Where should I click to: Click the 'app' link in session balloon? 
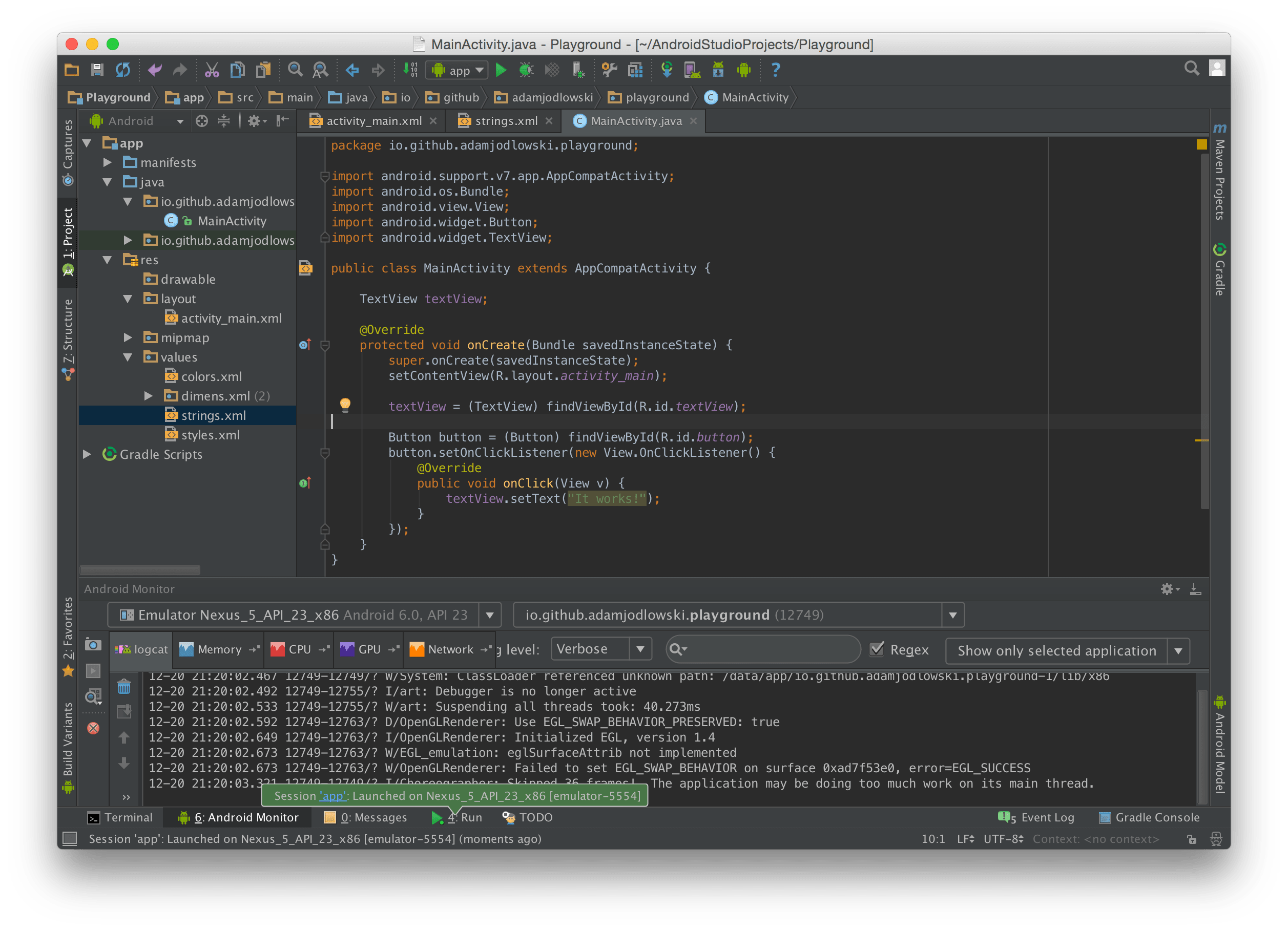[333, 796]
